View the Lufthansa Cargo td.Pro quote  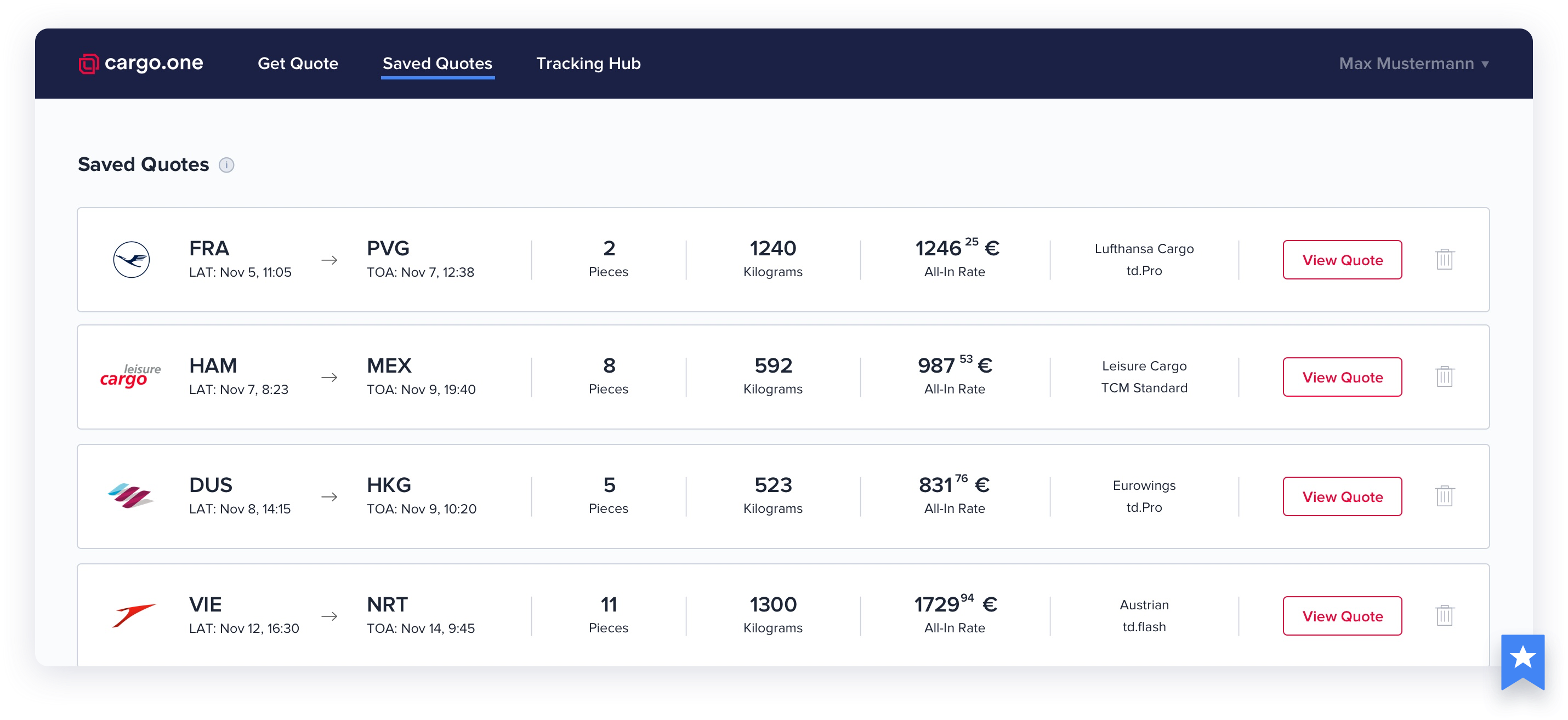[x=1342, y=259]
